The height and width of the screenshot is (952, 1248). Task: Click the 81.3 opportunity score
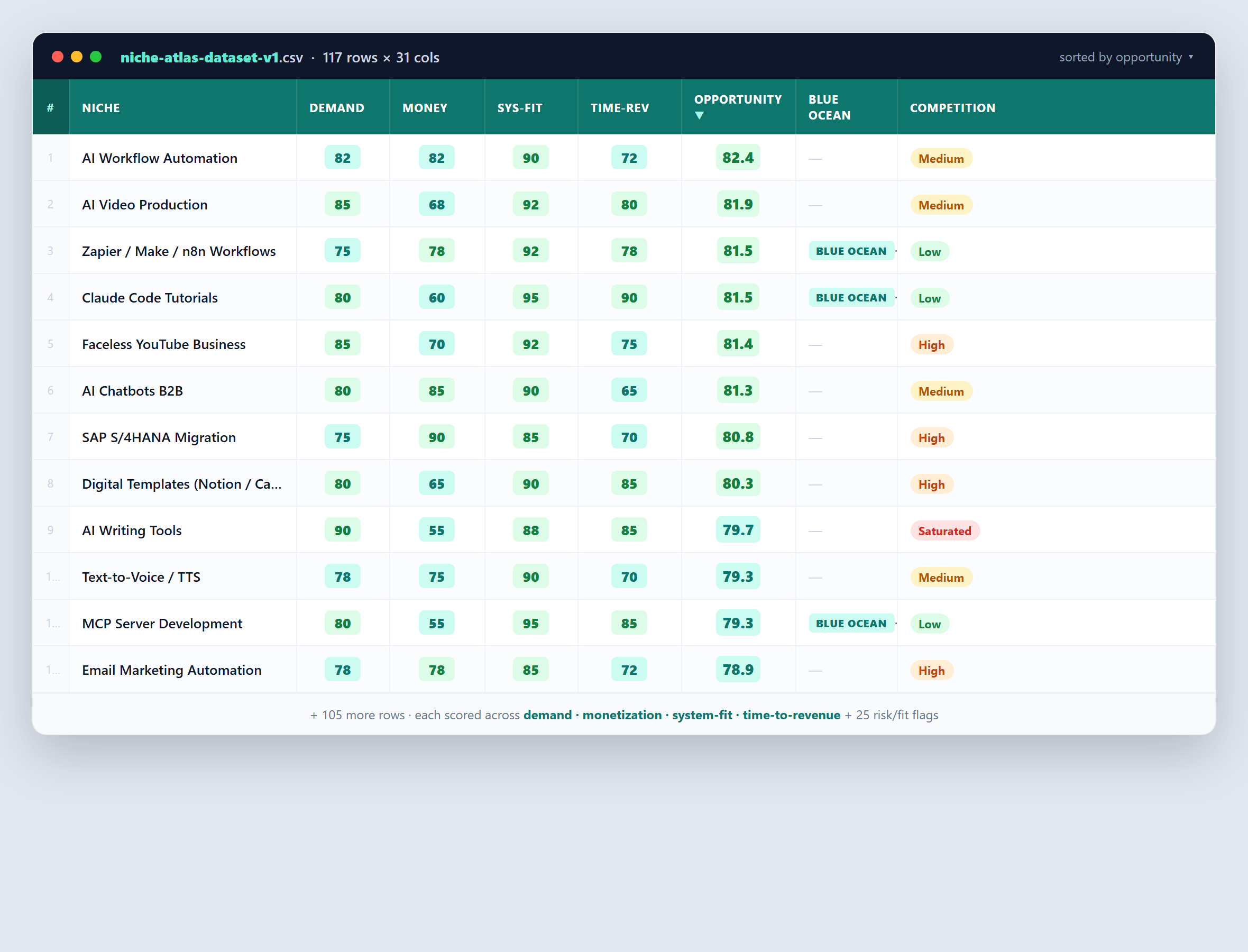[738, 390]
